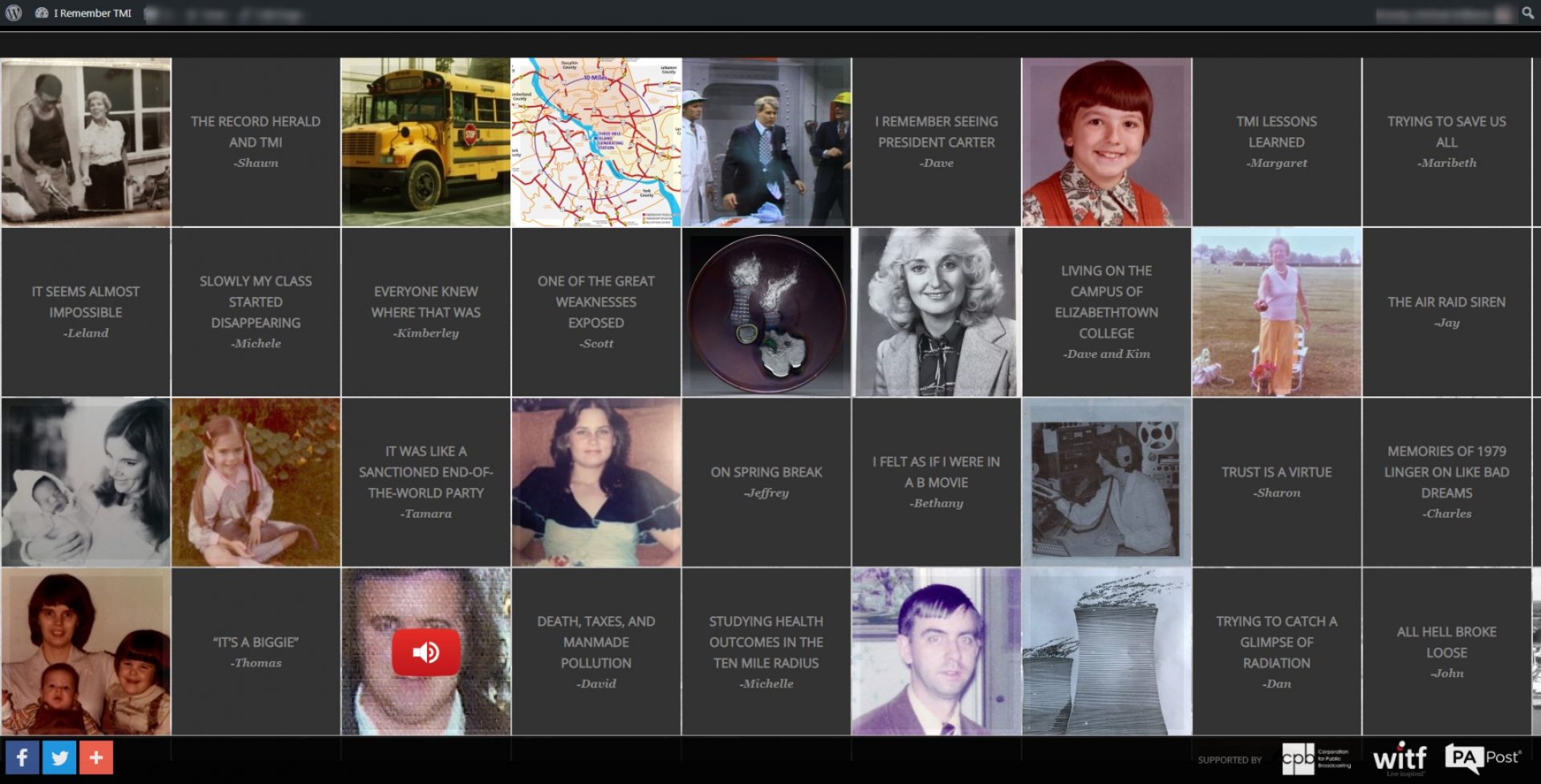The height and width of the screenshot is (784, 1541).
Task: Click the search magnifier icon
Action: tap(1527, 13)
